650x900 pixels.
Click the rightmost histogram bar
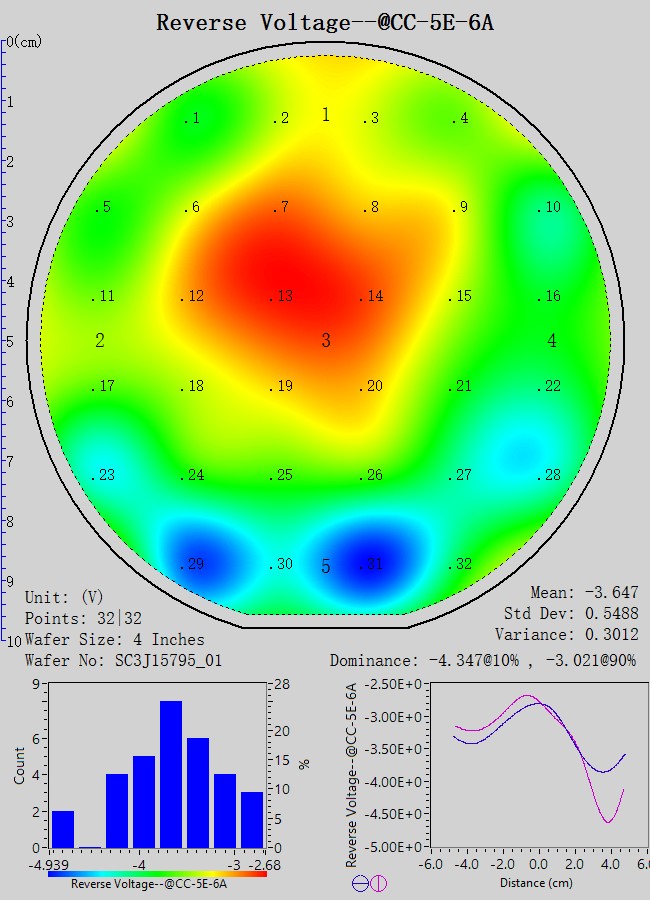click(x=252, y=820)
